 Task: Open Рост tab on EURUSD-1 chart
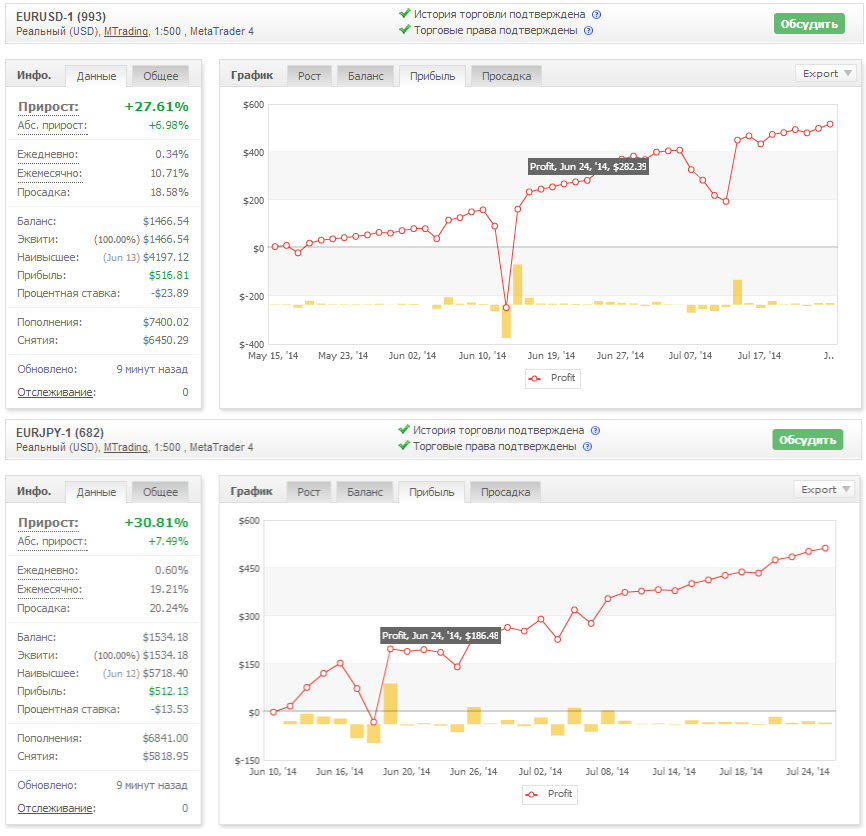tap(309, 76)
